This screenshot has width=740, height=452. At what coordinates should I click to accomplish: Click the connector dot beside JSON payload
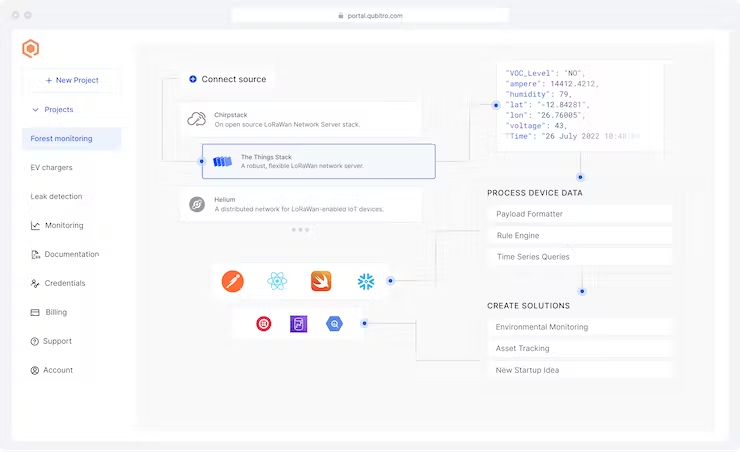pos(496,105)
